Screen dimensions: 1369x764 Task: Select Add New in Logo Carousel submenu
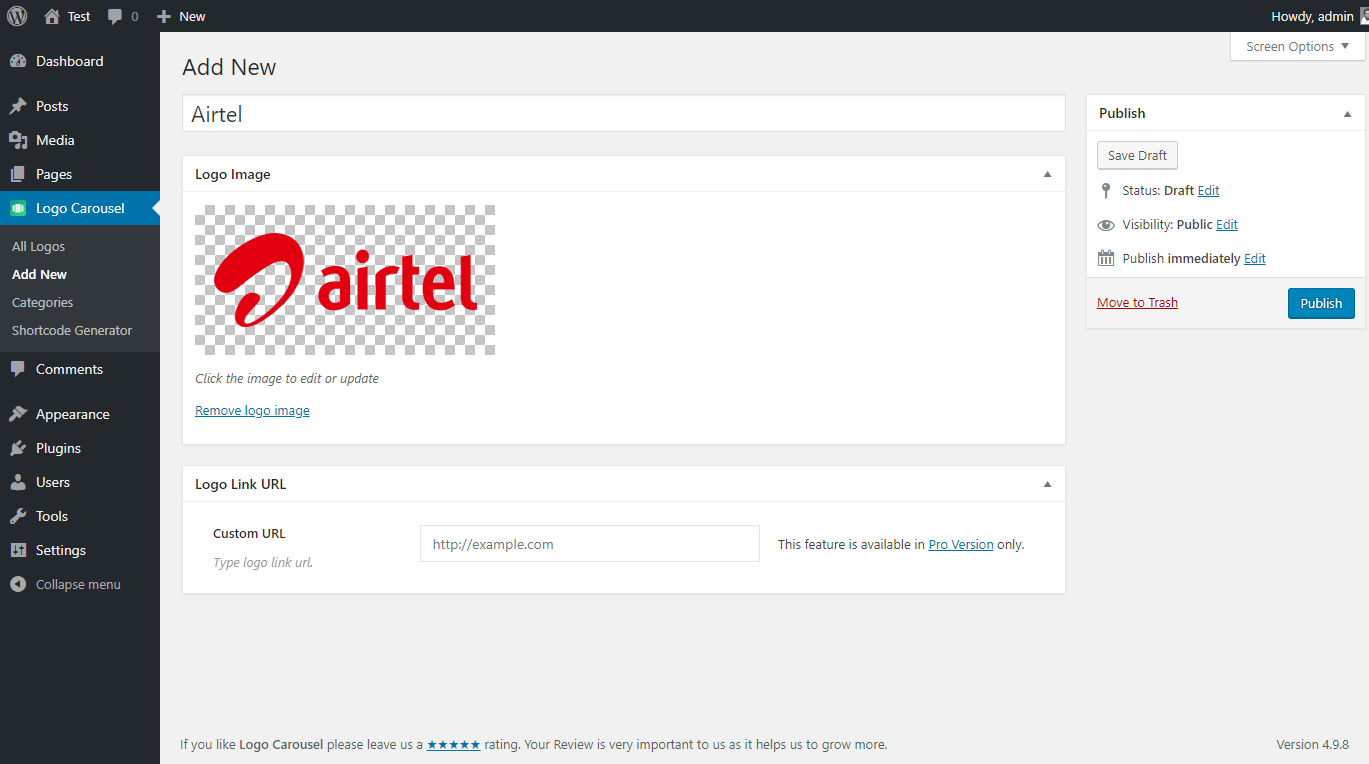click(39, 274)
